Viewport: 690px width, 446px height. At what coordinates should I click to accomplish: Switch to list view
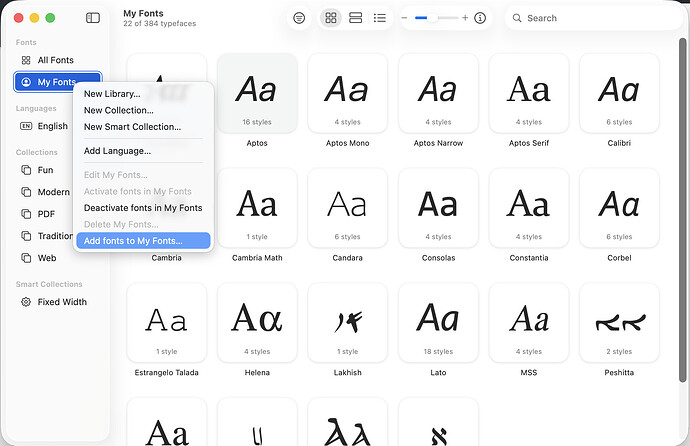click(x=379, y=18)
